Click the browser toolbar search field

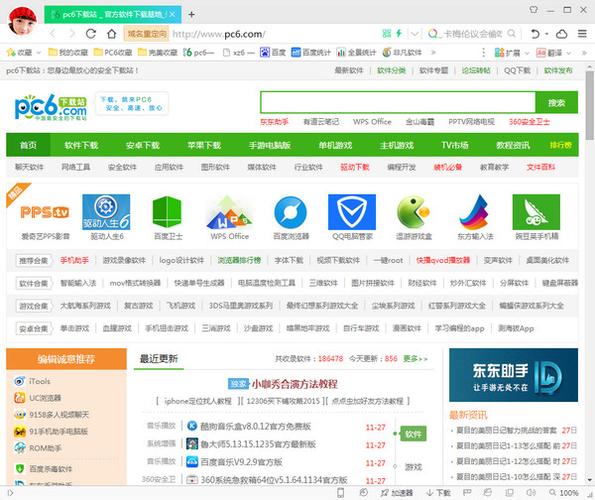pyautogui.click(x=472, y=34)
